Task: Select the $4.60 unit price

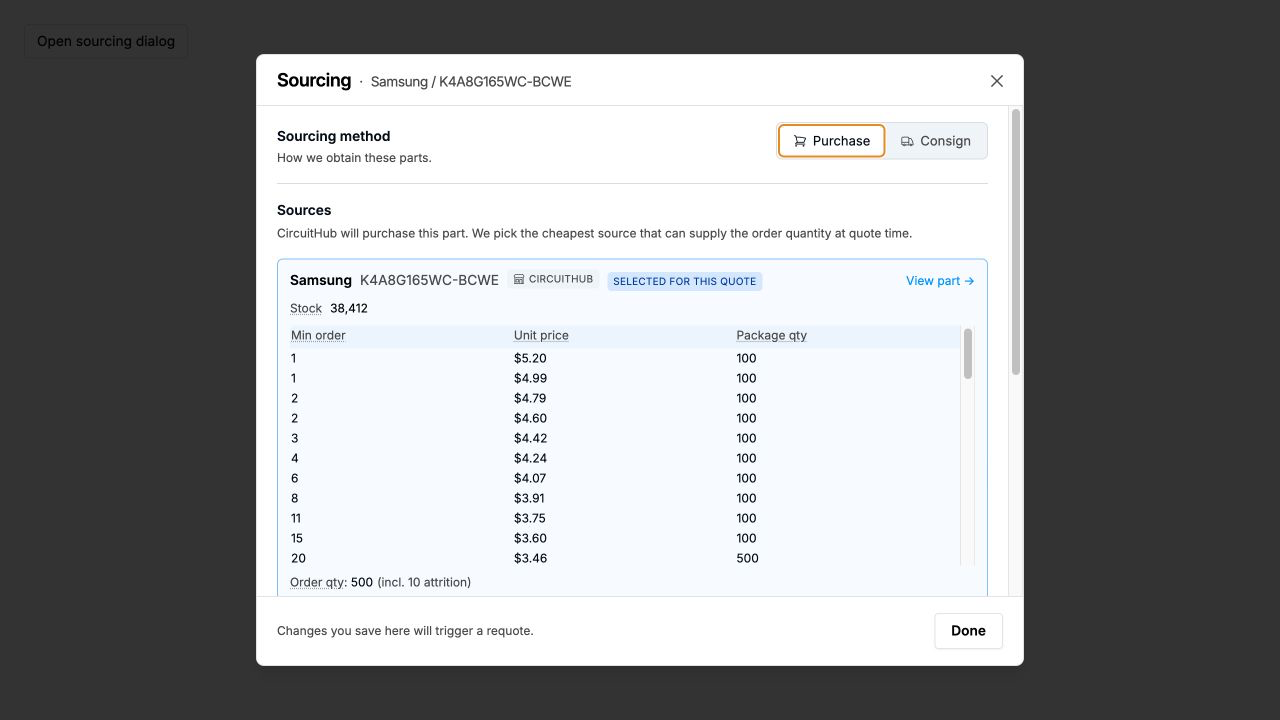Action: (x=530, y=418)
